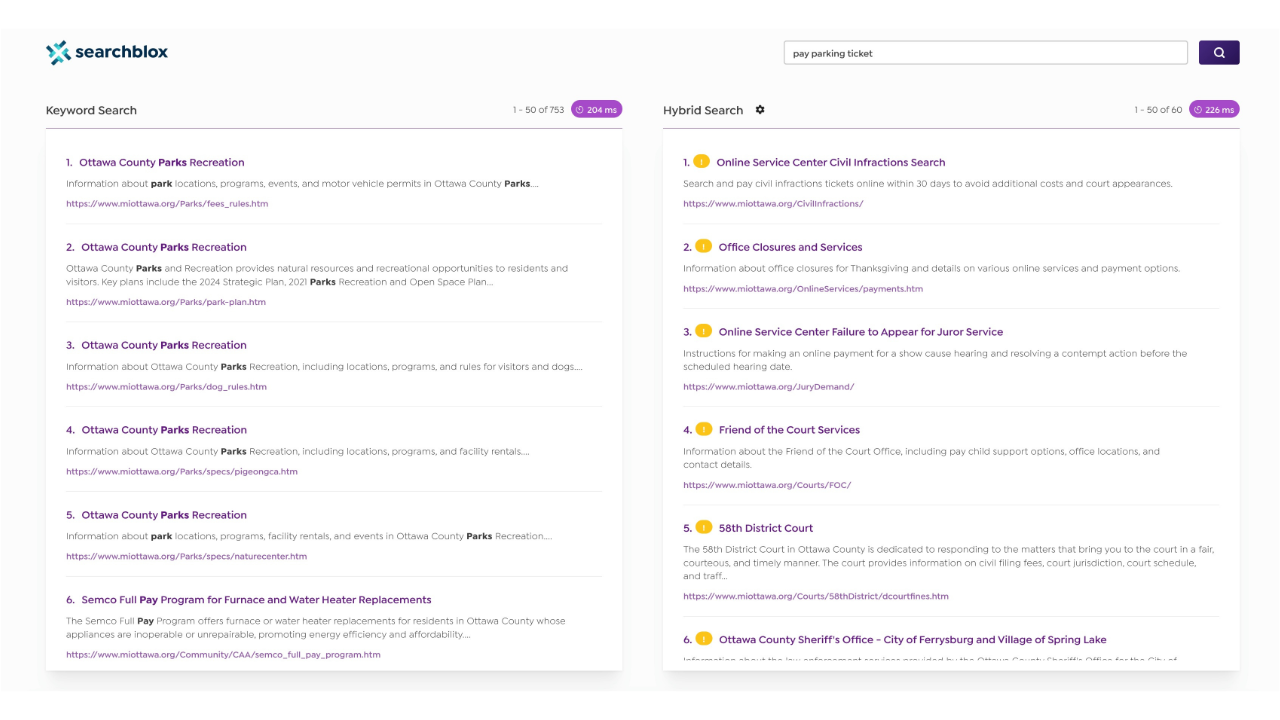The height and width of the screenshot is (720, 1280).
Task: Click yellow badge beside Office Closures and Services
Action: [x=704, y=246]
